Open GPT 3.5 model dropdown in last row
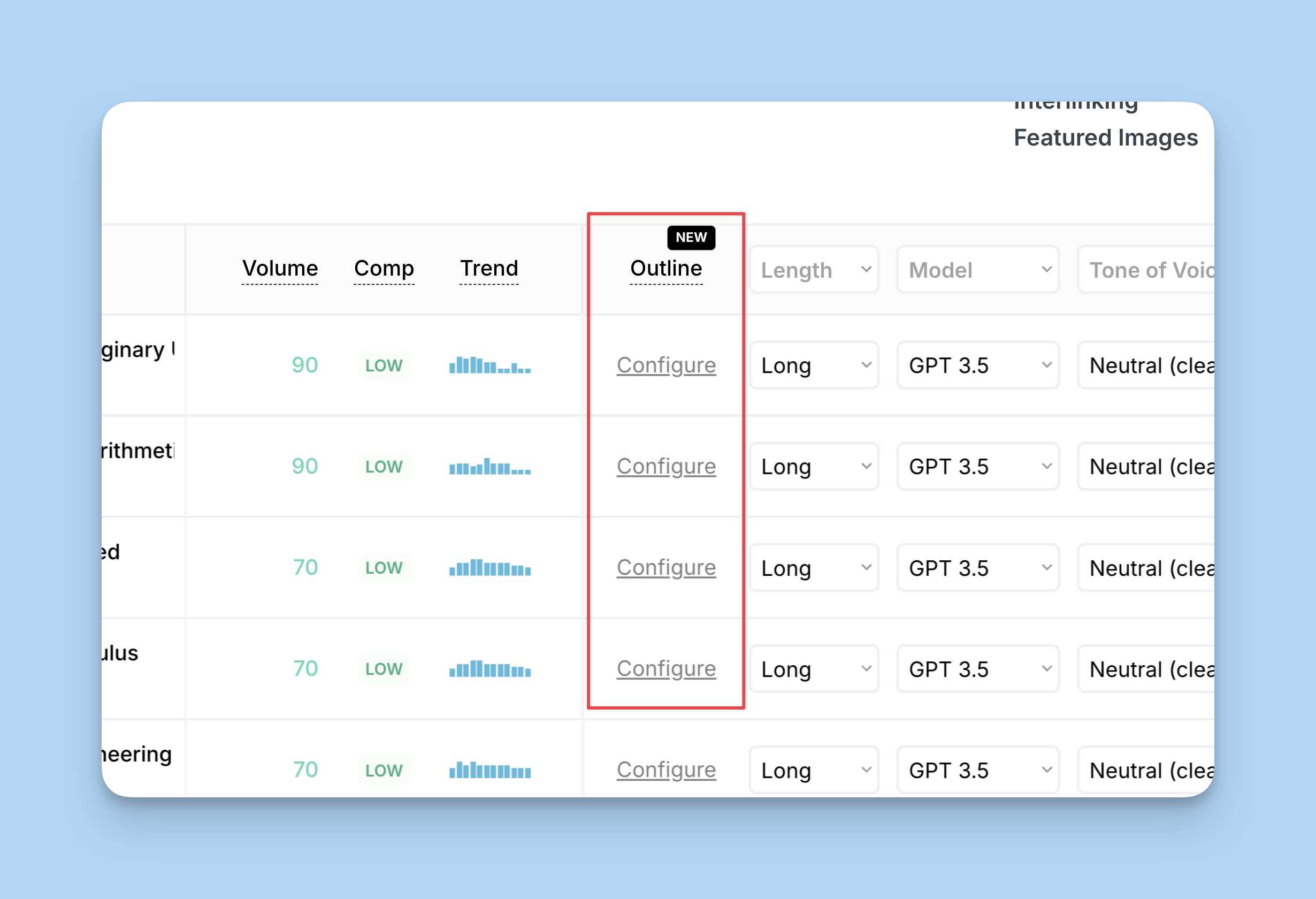 click(x=978, y=771)
